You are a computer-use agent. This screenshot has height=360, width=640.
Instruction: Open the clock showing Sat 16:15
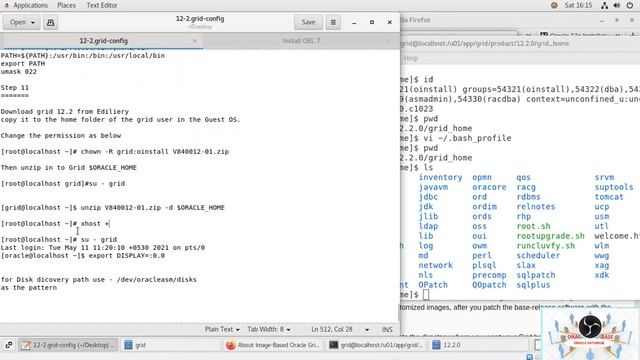point(578,5)
